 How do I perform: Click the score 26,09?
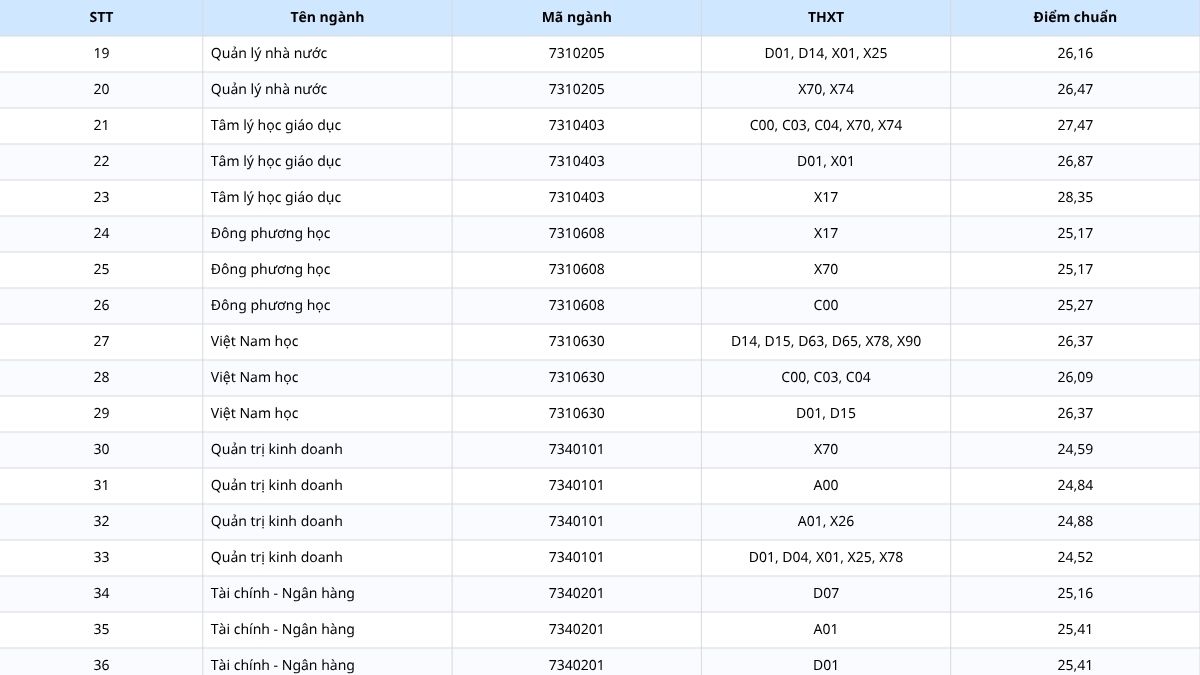[1075, 377]
